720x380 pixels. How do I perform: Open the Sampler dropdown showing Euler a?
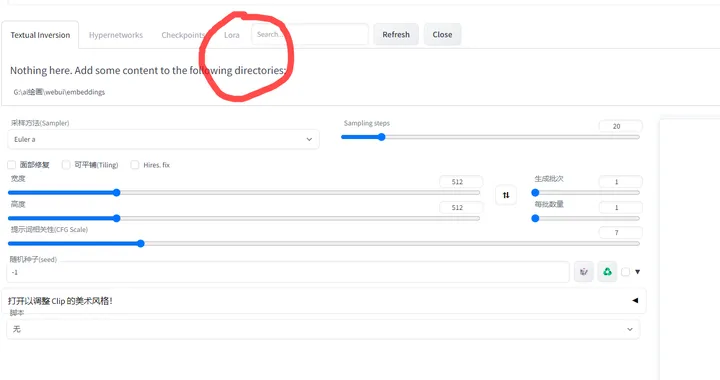point(163,139)
